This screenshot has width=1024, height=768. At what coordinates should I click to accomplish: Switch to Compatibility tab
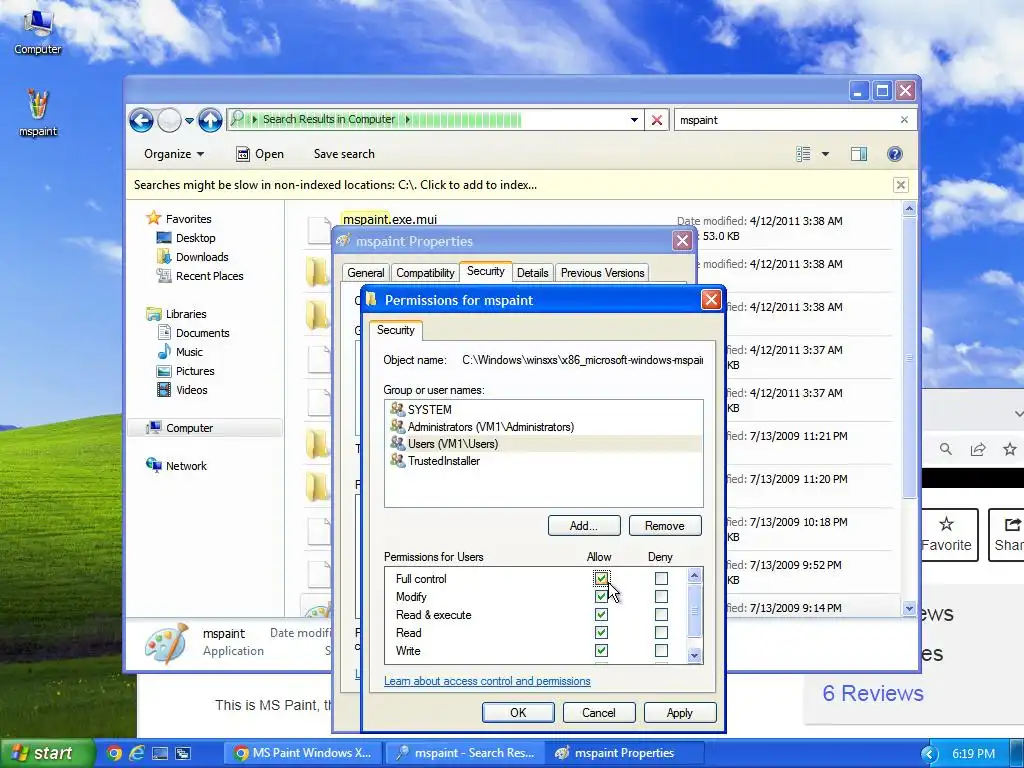pyautogui.click(x=425, y=273)
